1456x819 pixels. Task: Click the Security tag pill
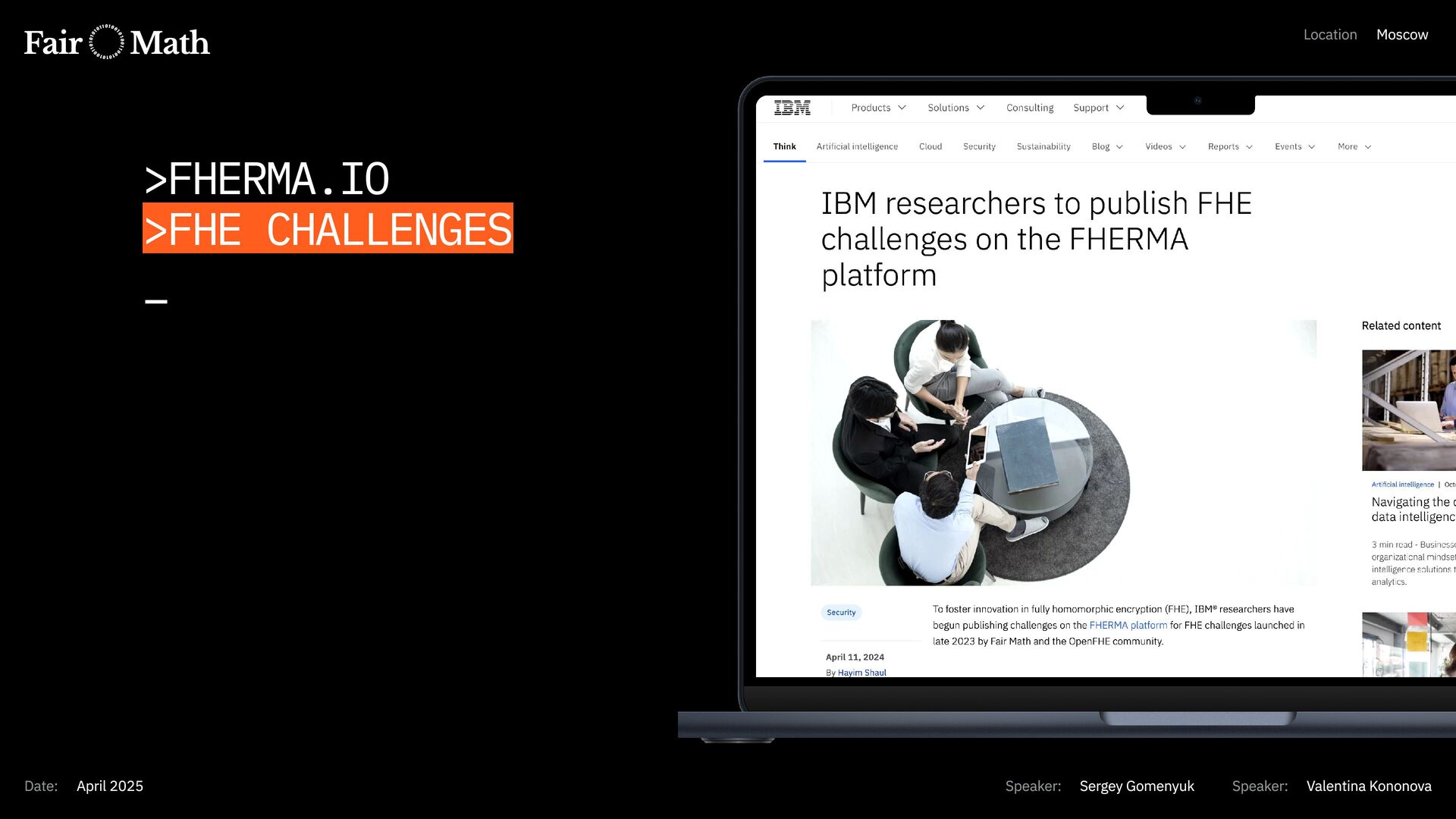[x=840, y=612]
